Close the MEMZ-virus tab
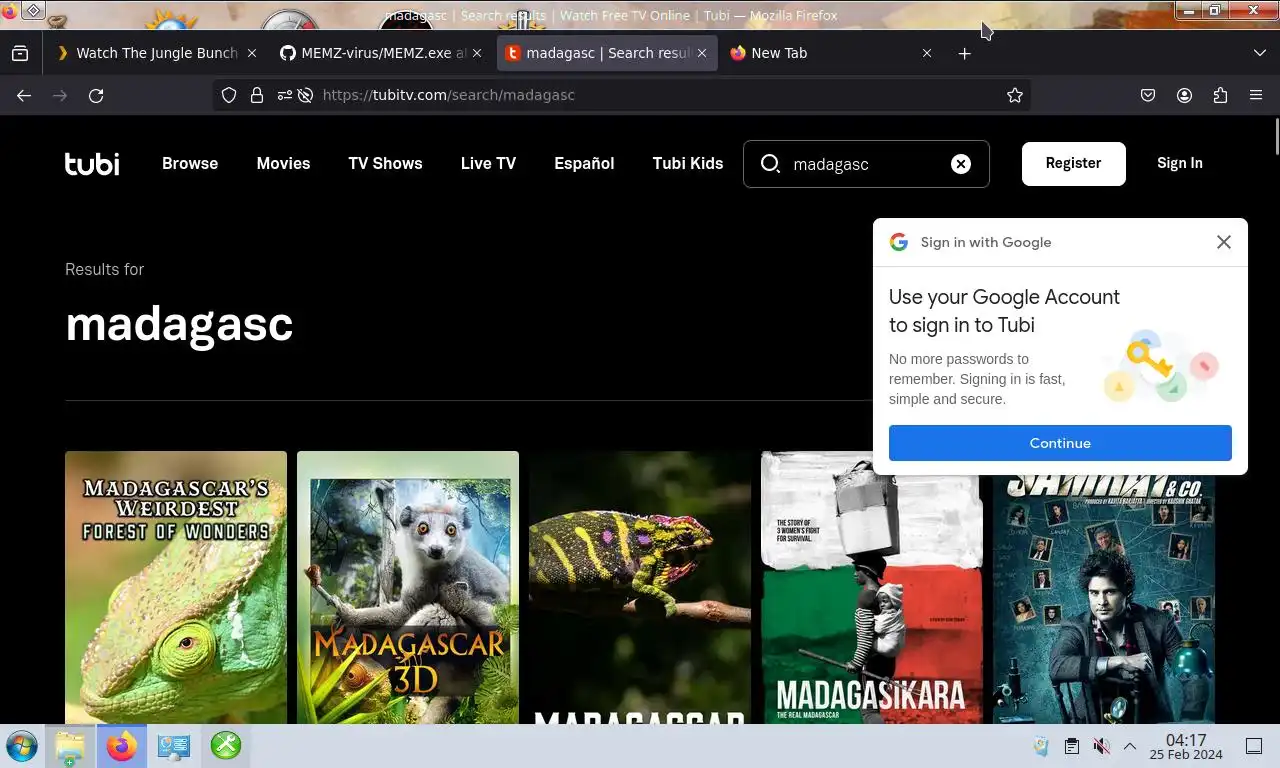The image size is (1280, 768). 476,53
